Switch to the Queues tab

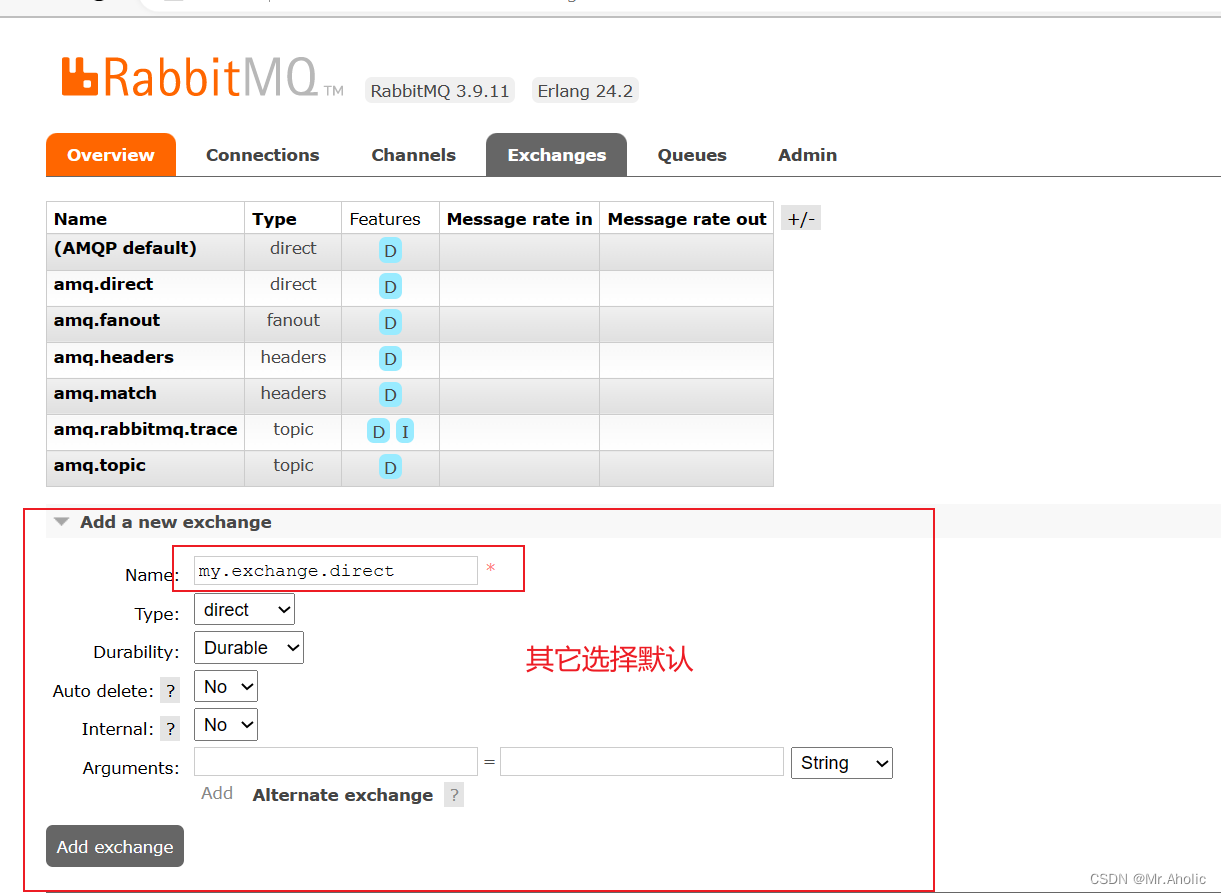691,154
